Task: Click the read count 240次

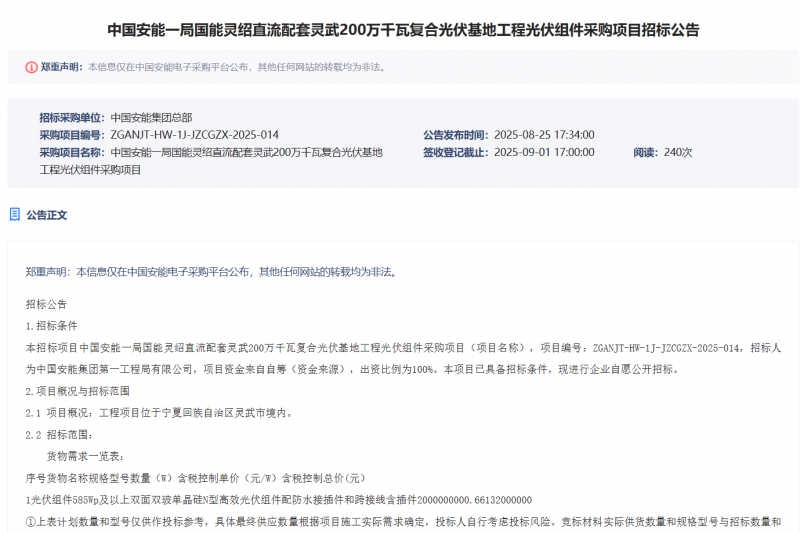Action: click(677, 152)
